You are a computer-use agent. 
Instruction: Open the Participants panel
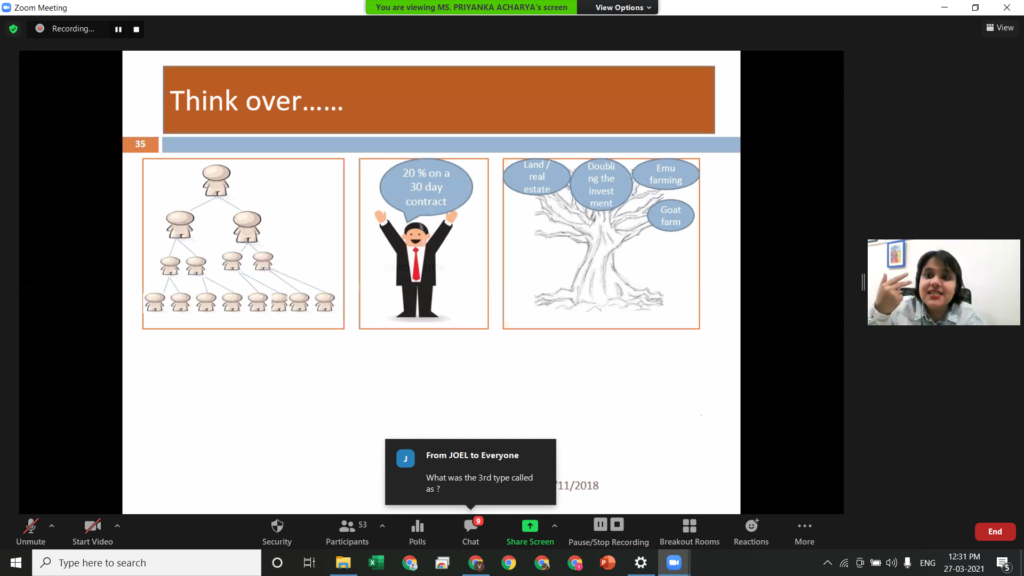(x=347, y=529)
